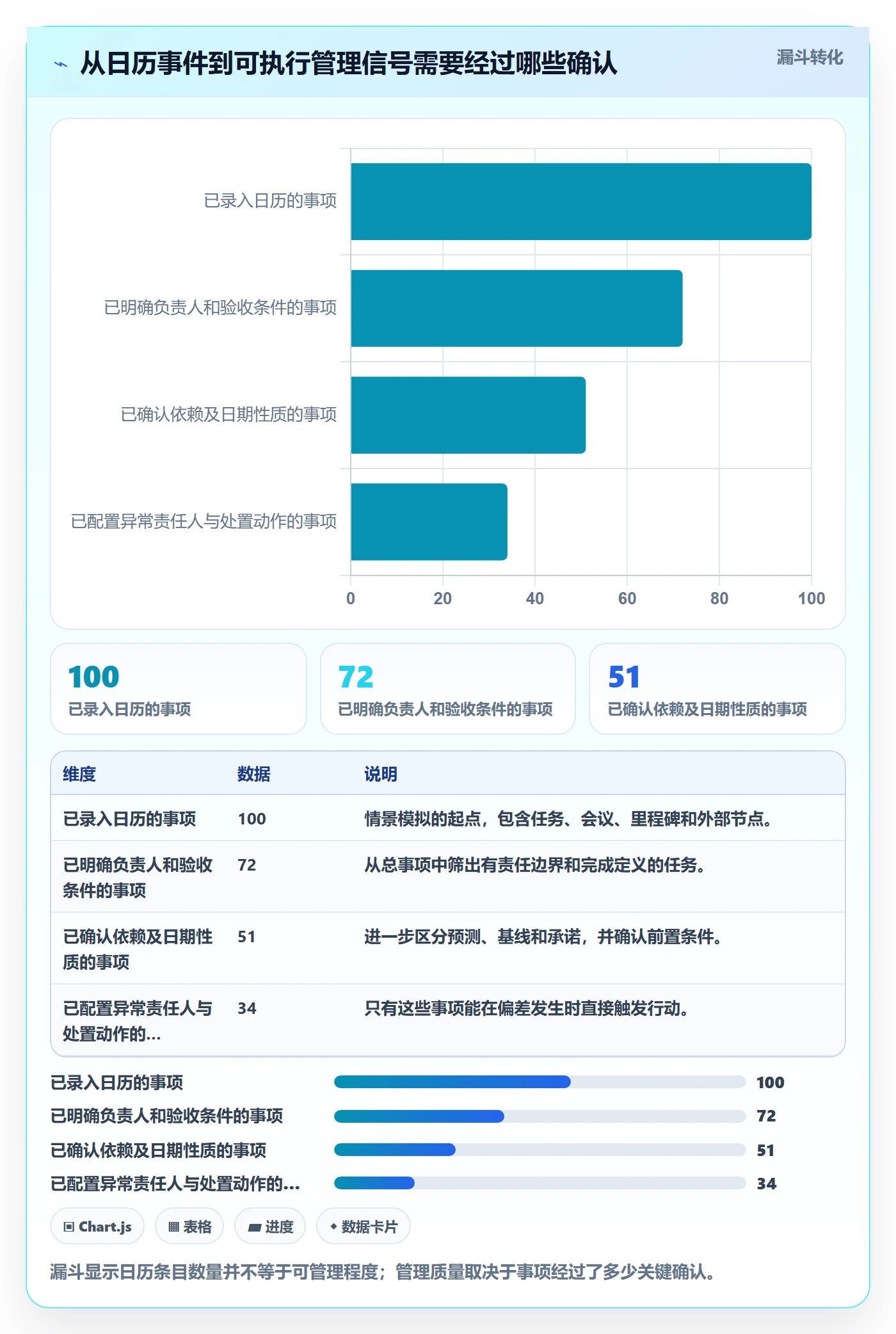Click the lightning icon beside the page title

click(x=61, y=64)
